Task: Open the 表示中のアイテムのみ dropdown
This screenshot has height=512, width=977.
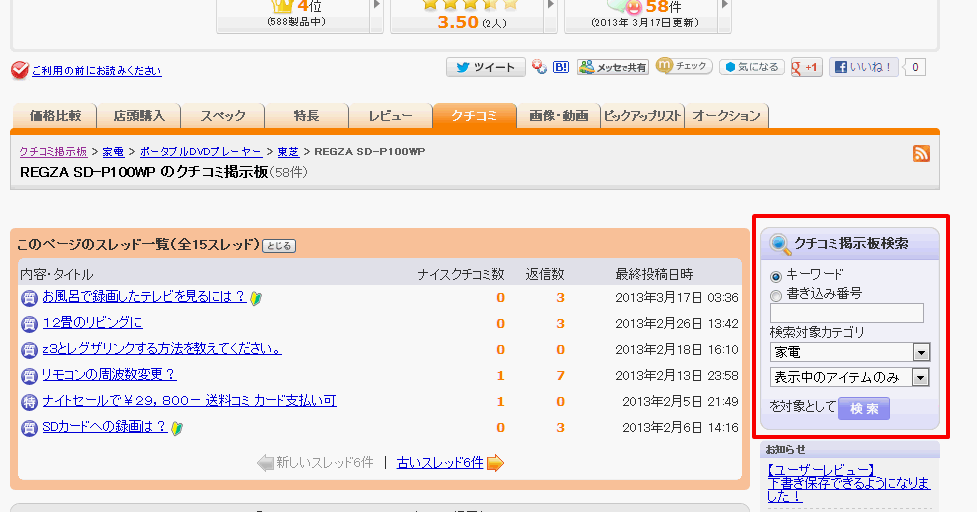Action: (850, 377)
